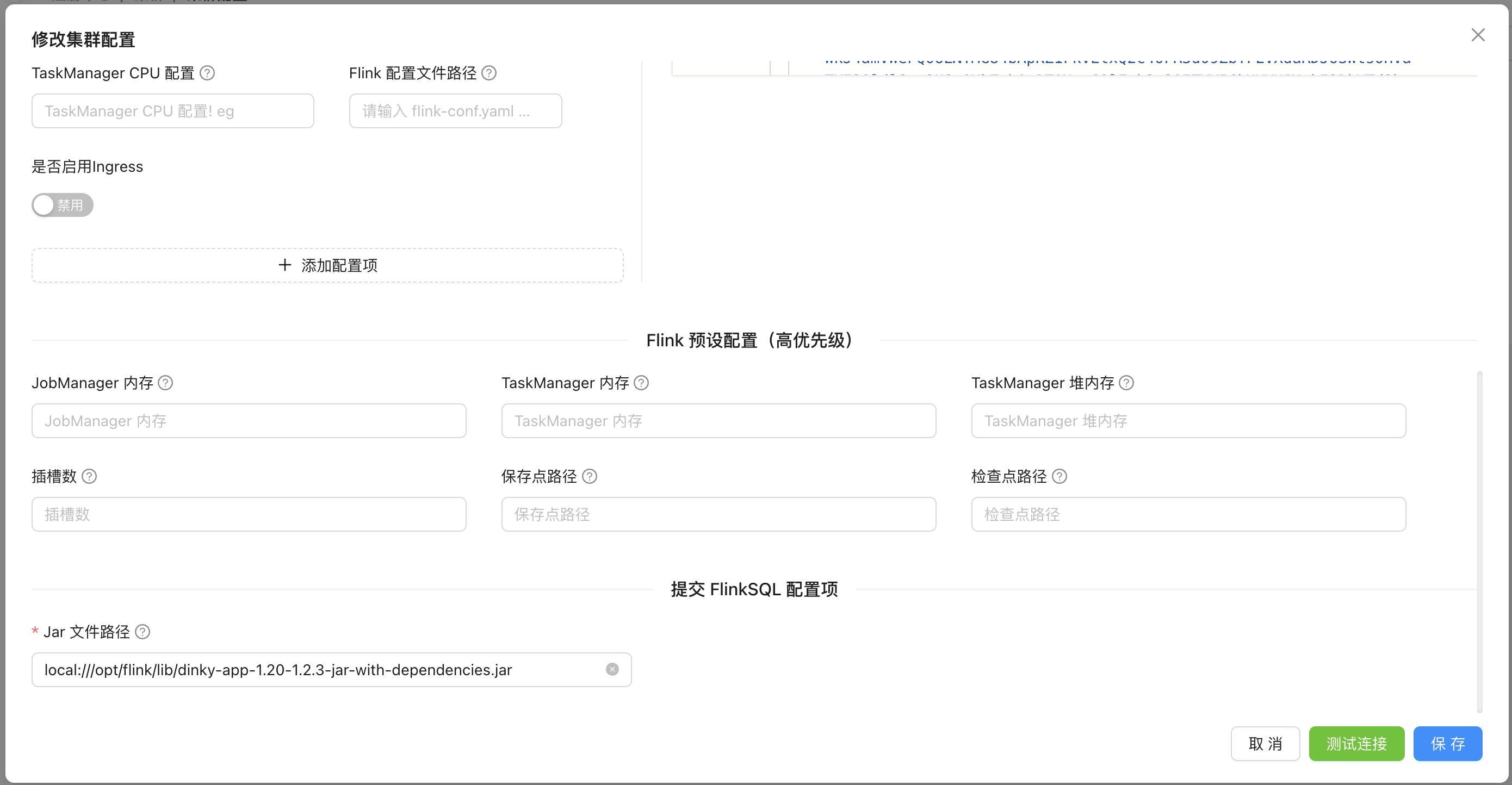The width and height of the screenshot is (1512, 785).
Task: Click 添加配置项 to add config item
Action: (x=327, y=266)
